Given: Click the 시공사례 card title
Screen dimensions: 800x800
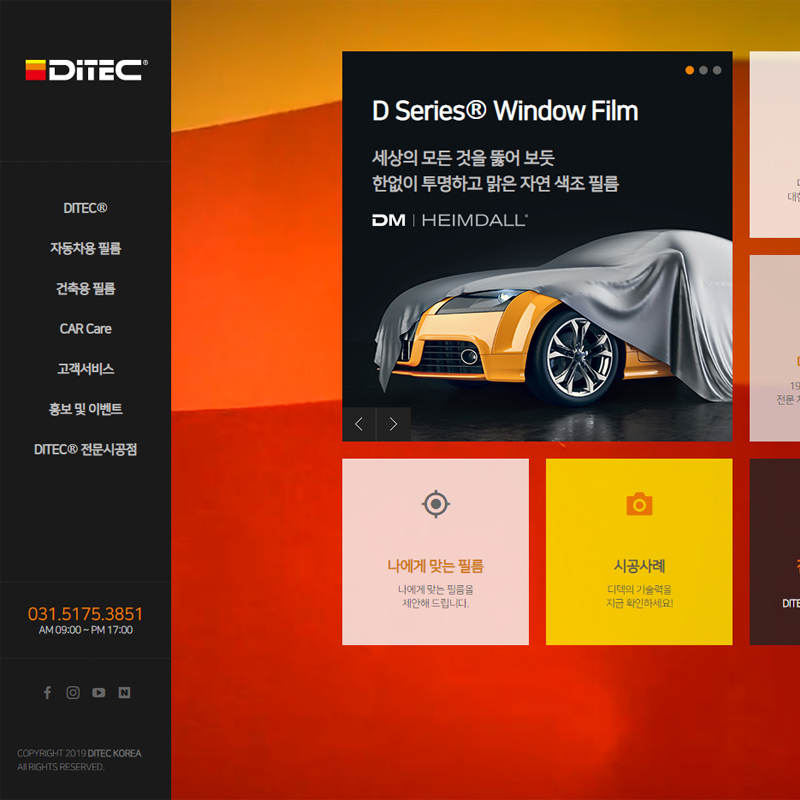Looking at the screenshot, I should click(639, 566).
